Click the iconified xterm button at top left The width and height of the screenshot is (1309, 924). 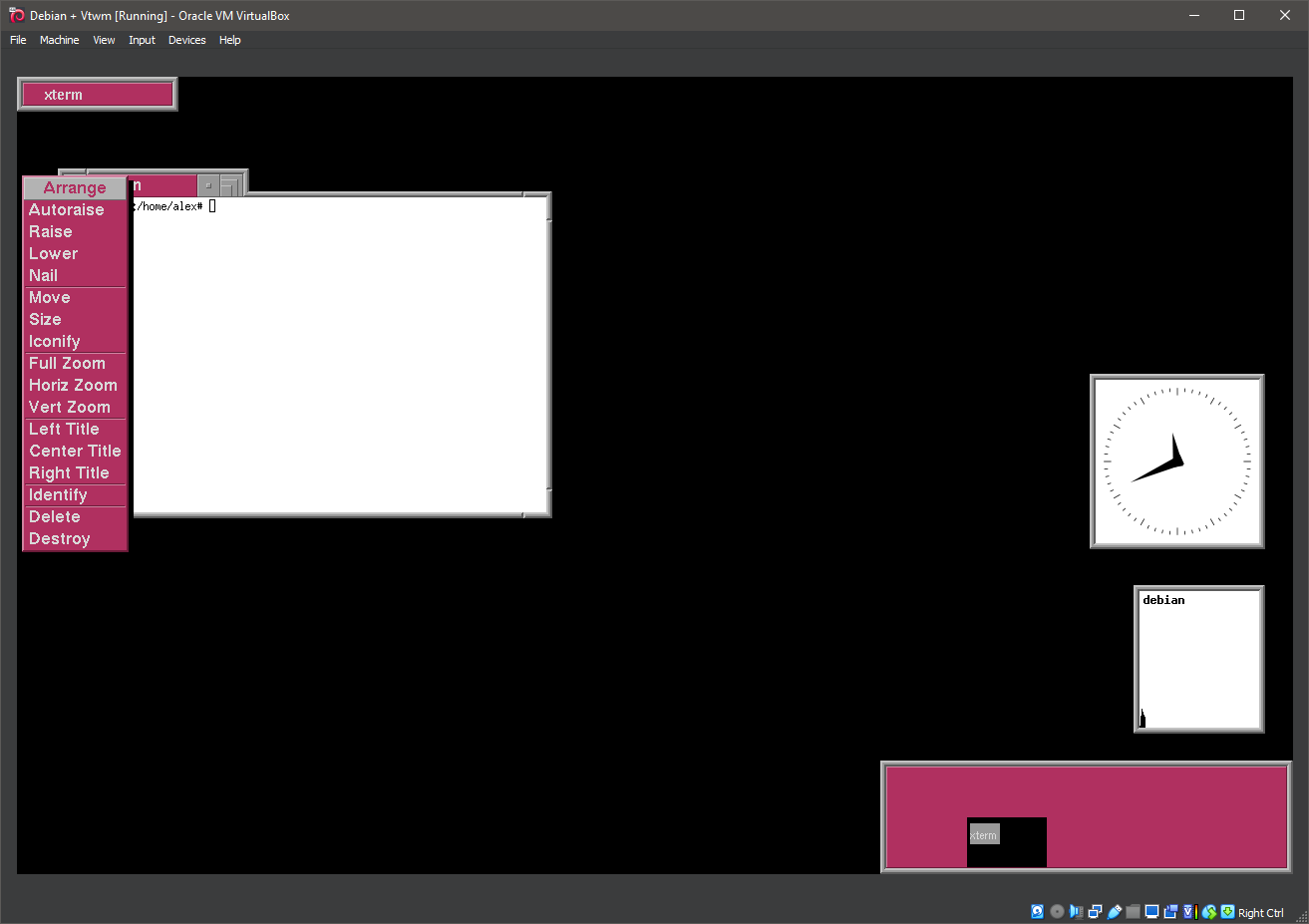[97, 94]
